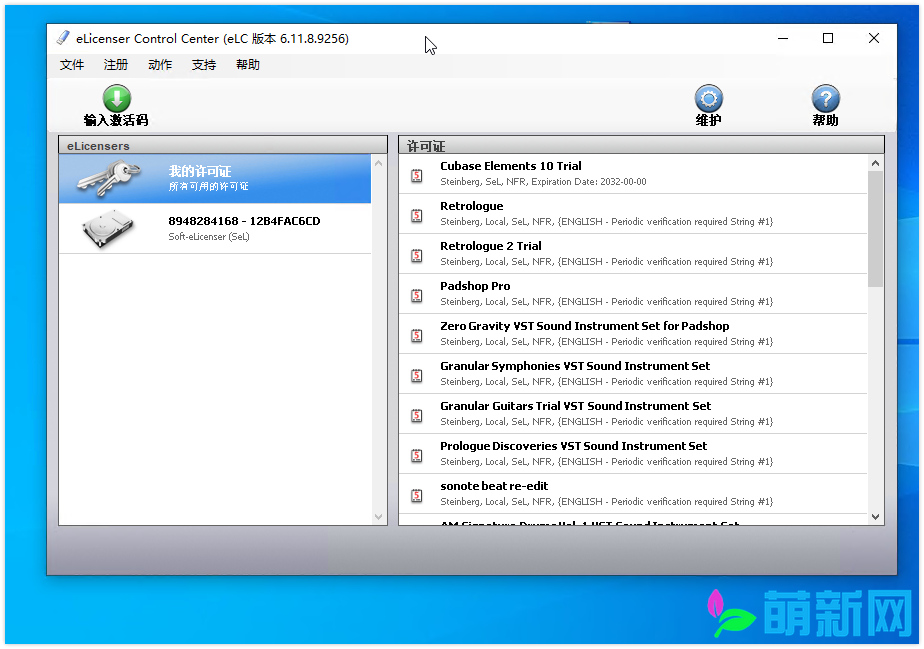Click the green Enter Activation Code icon
This screenshot has height=649, width=924.
(x=117, y=98)
